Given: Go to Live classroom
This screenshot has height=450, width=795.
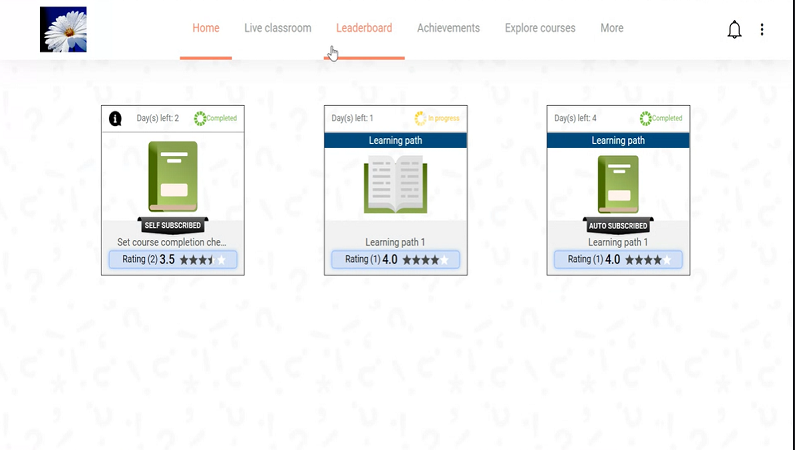Looking at the screenshot, I should [278, 28].
